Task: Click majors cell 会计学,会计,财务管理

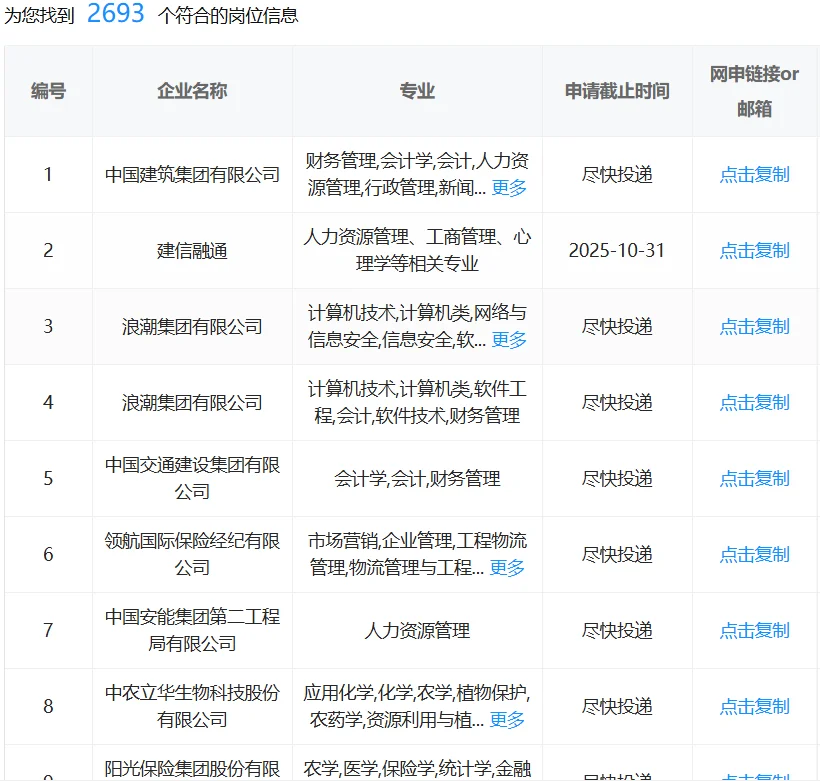Action: point(417,479)
